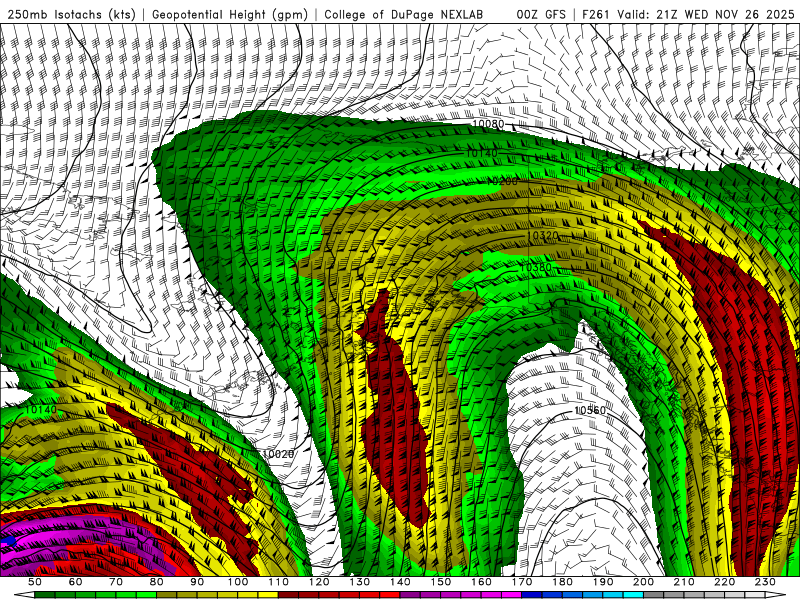This screenshot has width=800, height=600.
Task: Click the '60' value on the color scale
Action: tap(76, 582)
